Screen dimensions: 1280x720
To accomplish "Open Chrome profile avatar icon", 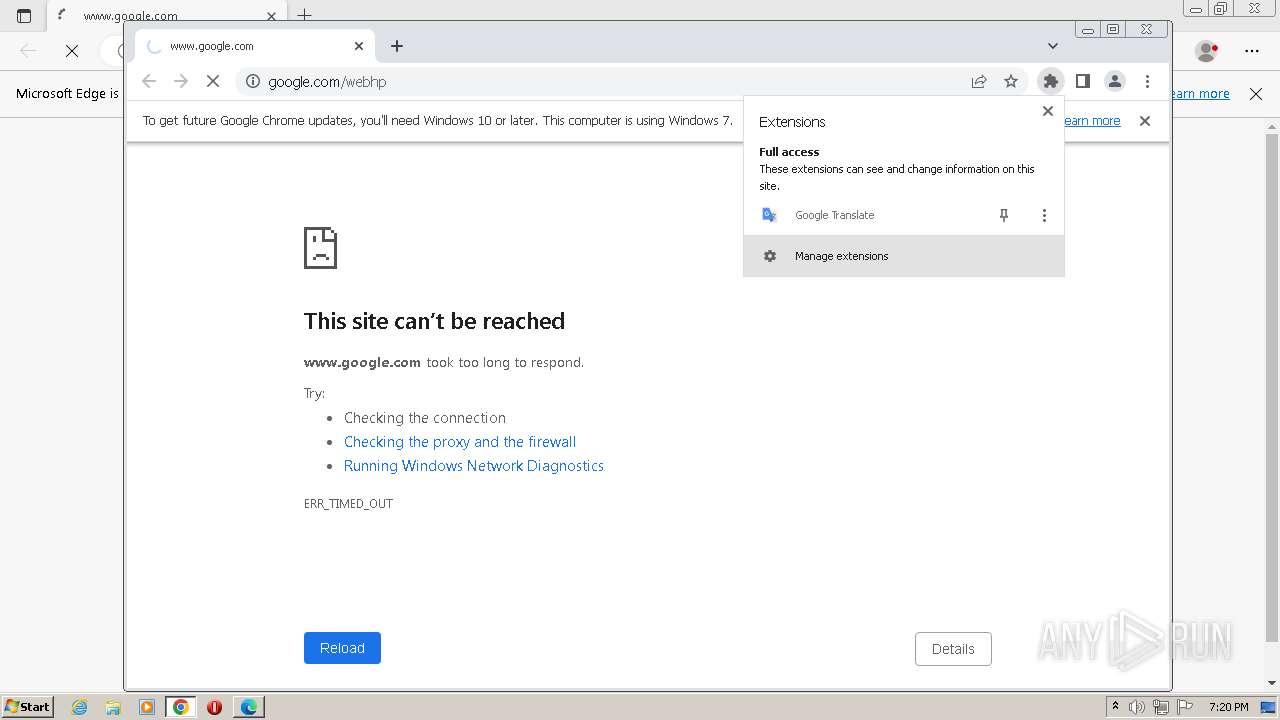I will click(1115, 81).
